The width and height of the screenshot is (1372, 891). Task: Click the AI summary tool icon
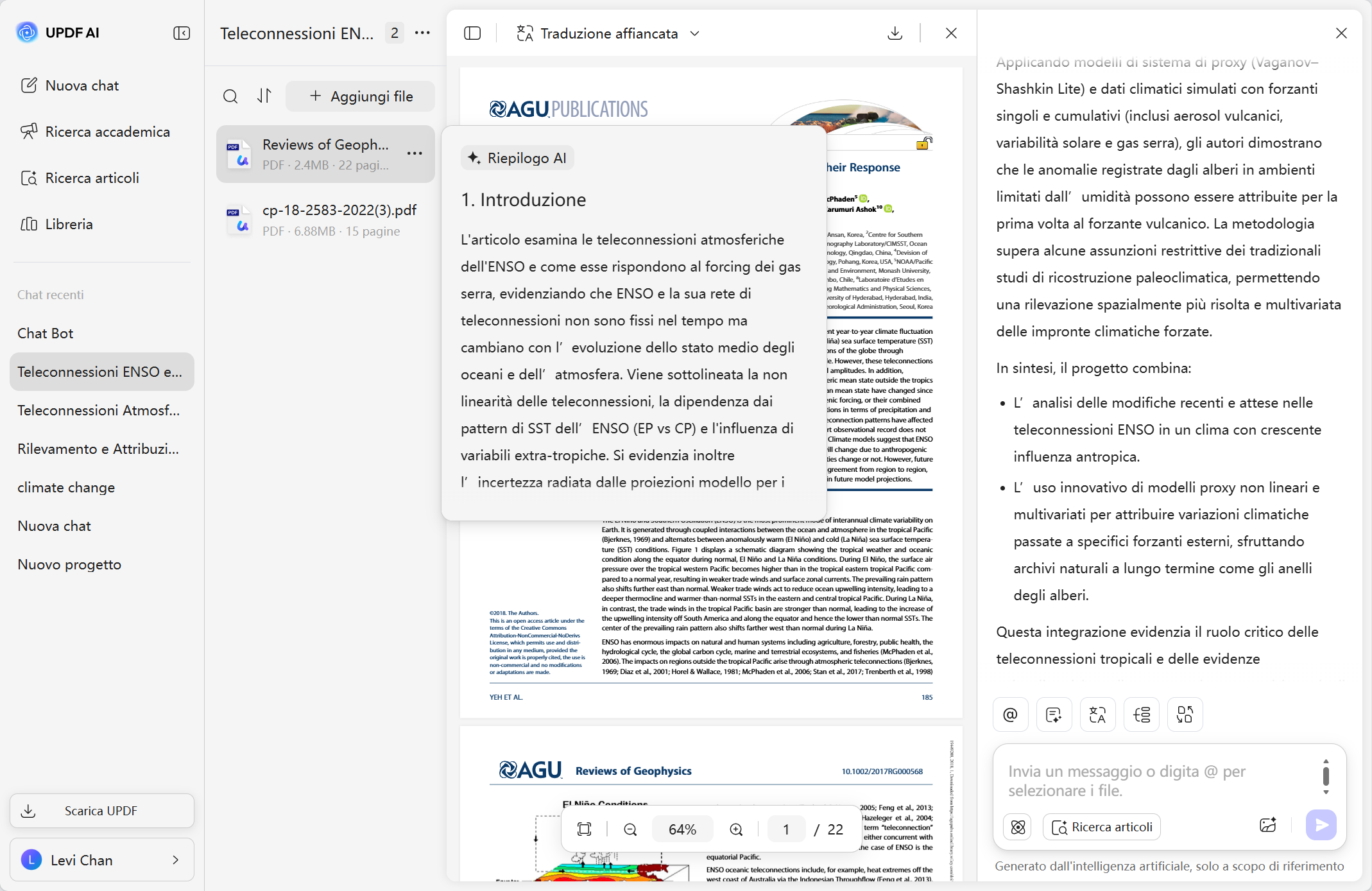1054,714
